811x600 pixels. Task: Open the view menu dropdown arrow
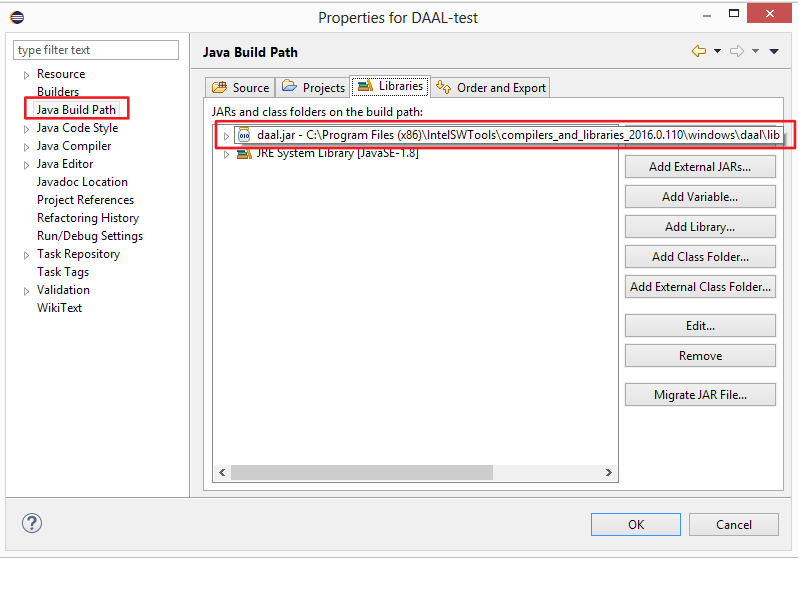tap(775, 52)
